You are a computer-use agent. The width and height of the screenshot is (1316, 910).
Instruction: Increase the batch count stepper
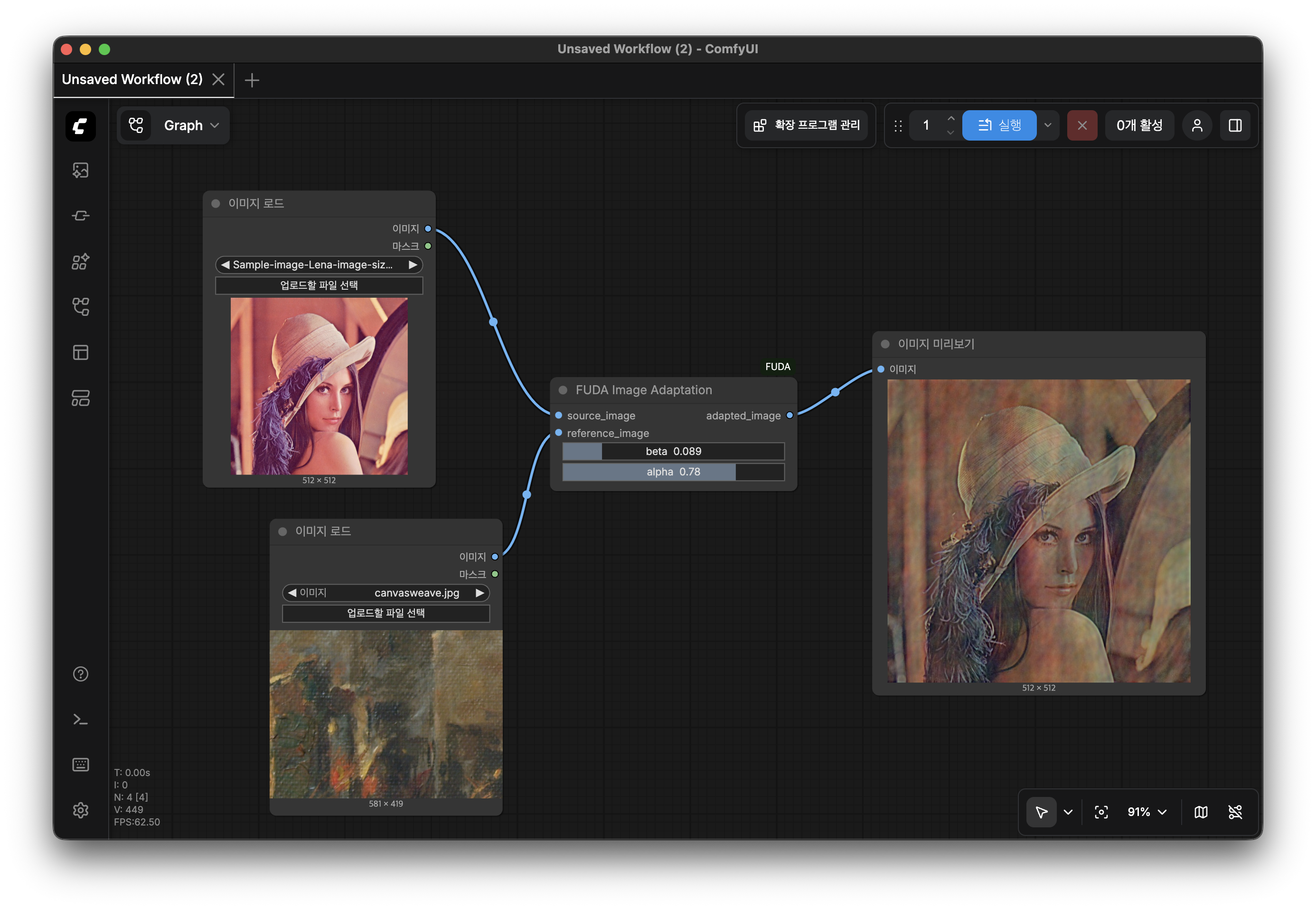click(x=950, y=119)
